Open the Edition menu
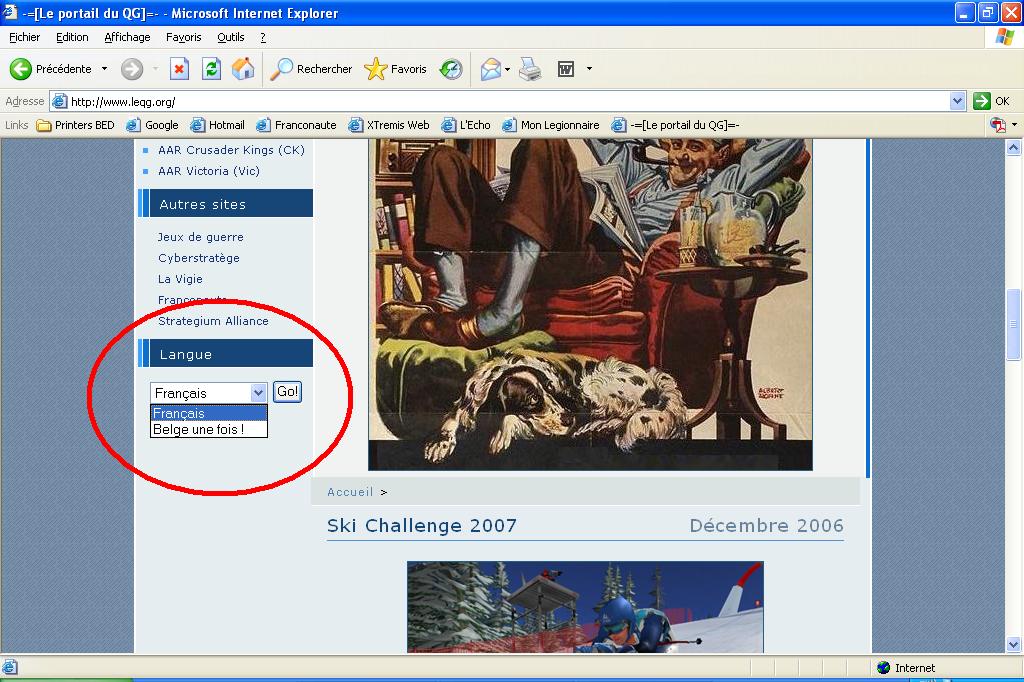The width and height of the screenshot is (1024, 682). click(72, 37)
